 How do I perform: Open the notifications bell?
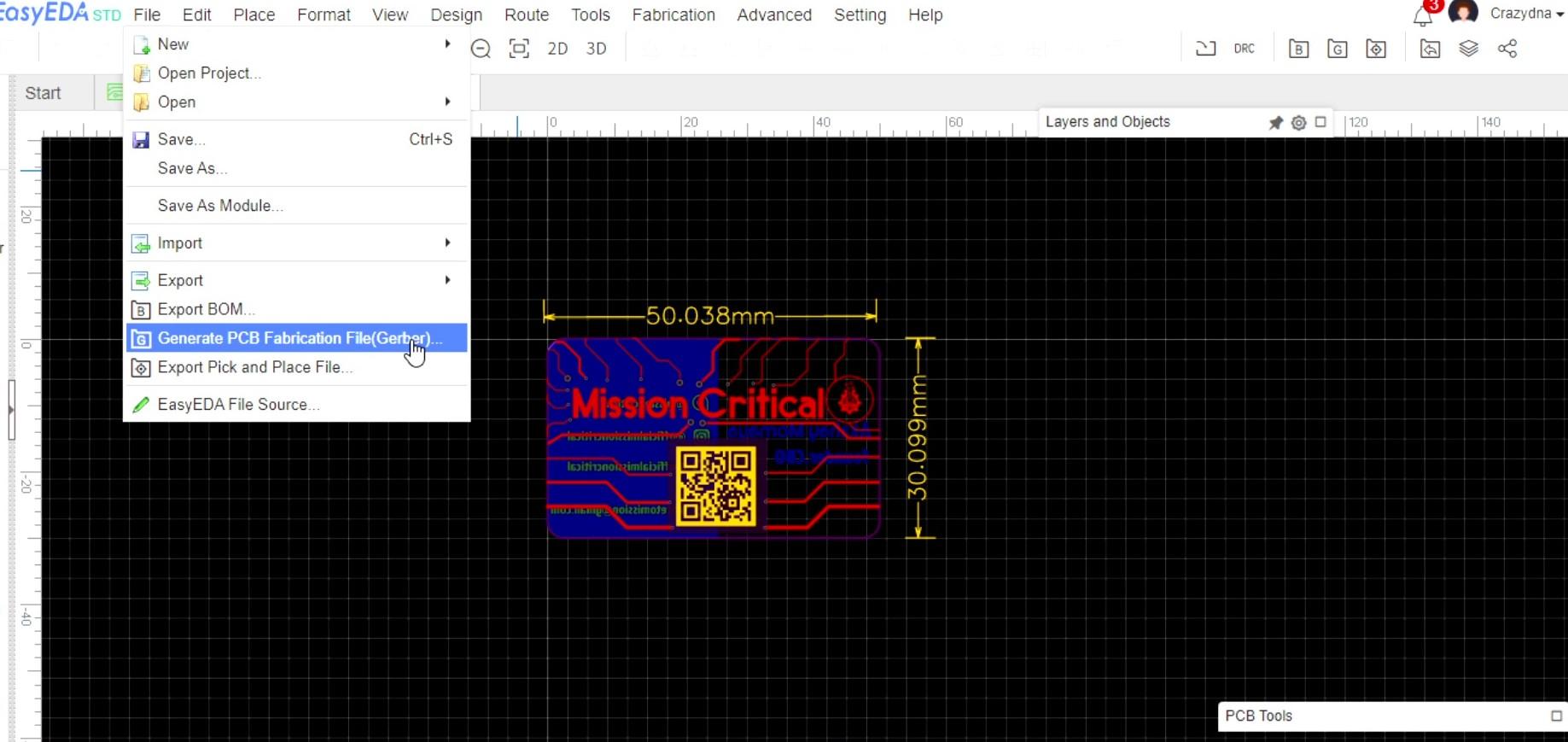click(1422, 15)
